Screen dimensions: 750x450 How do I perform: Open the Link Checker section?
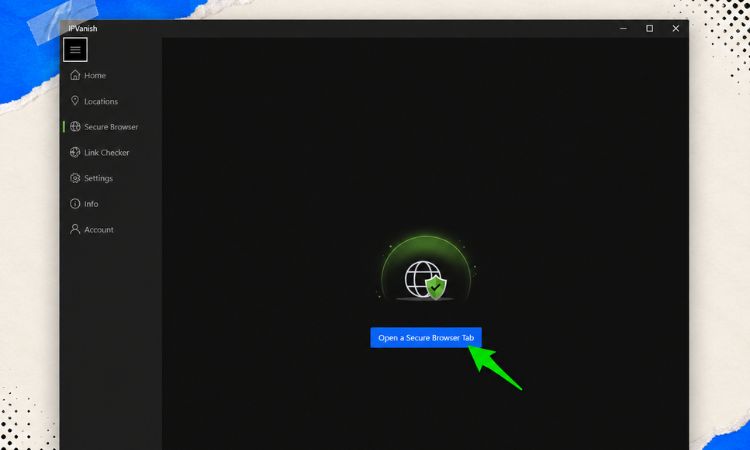pyautogui.click(x=107, y=153)
